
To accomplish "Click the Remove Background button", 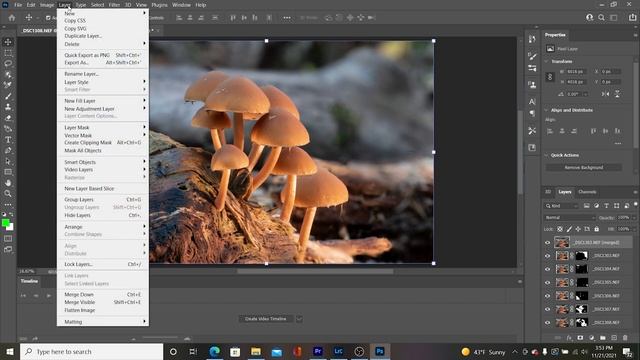I will point(584,167).
